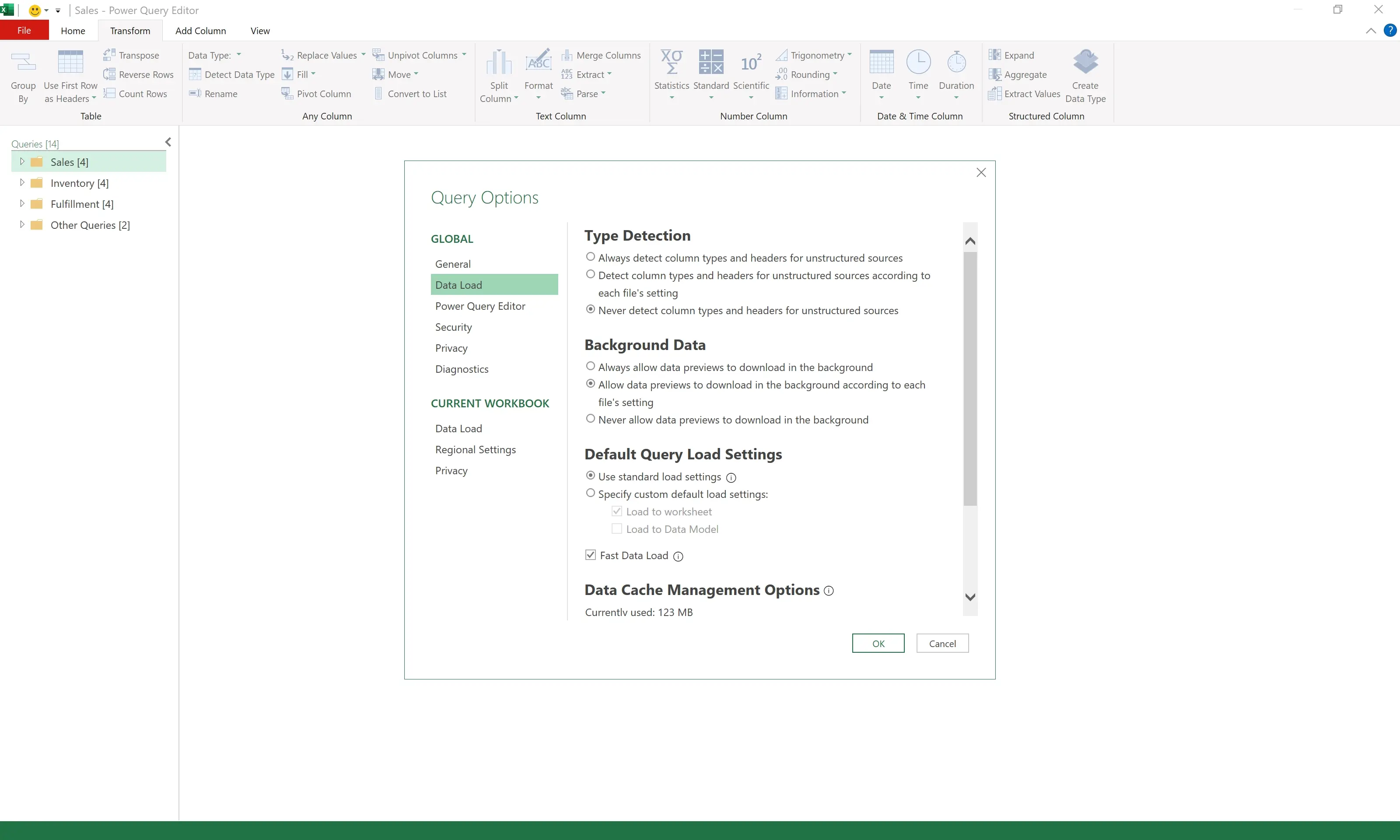Switch to the Add Column ribbon tab

tap(200, 31)
